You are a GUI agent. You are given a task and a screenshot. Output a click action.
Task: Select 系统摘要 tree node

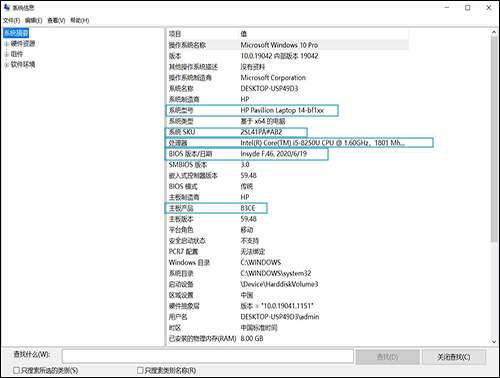click(x=16, y=33)
